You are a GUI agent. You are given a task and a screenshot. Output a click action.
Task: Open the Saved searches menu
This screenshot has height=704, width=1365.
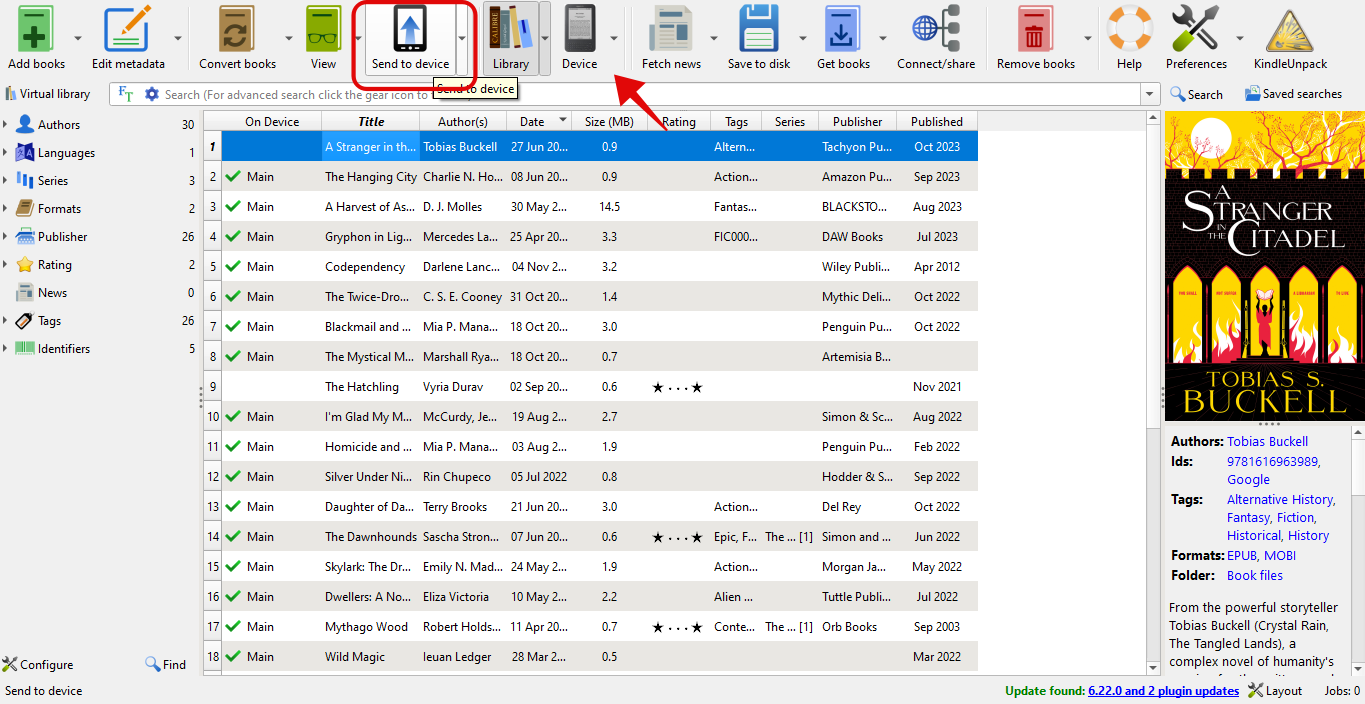tap(1293, 94)
